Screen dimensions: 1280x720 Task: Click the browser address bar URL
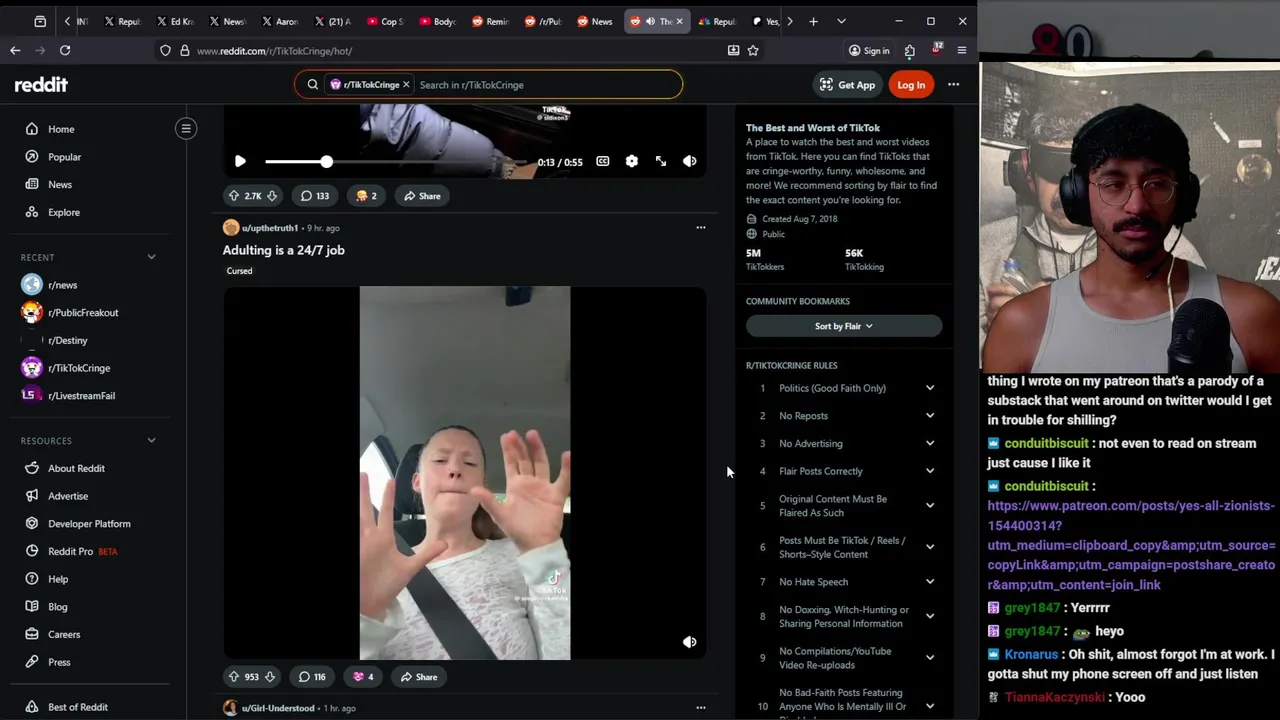274,51
